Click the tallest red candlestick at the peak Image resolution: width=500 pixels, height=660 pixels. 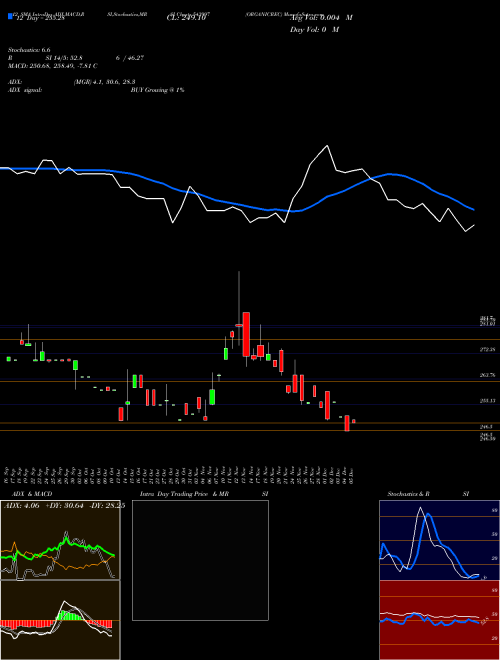point(246,334)
